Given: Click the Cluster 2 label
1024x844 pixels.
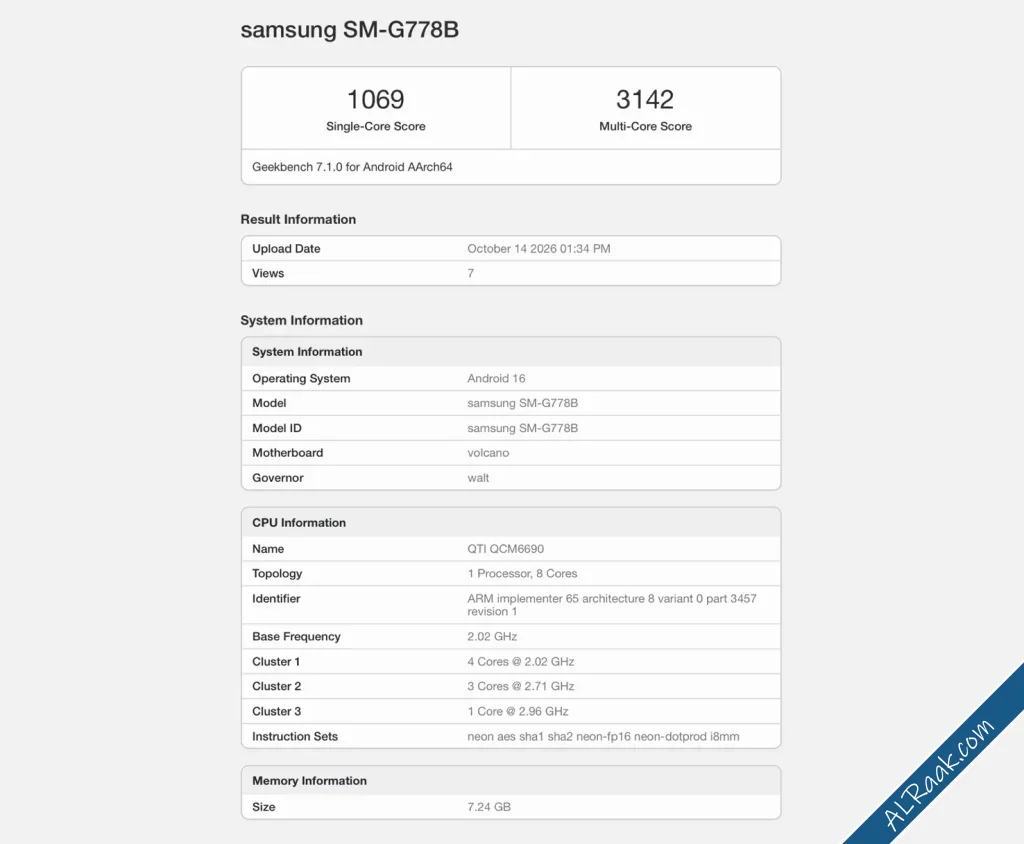Looking at the screenshot, I should click(276, 687).
